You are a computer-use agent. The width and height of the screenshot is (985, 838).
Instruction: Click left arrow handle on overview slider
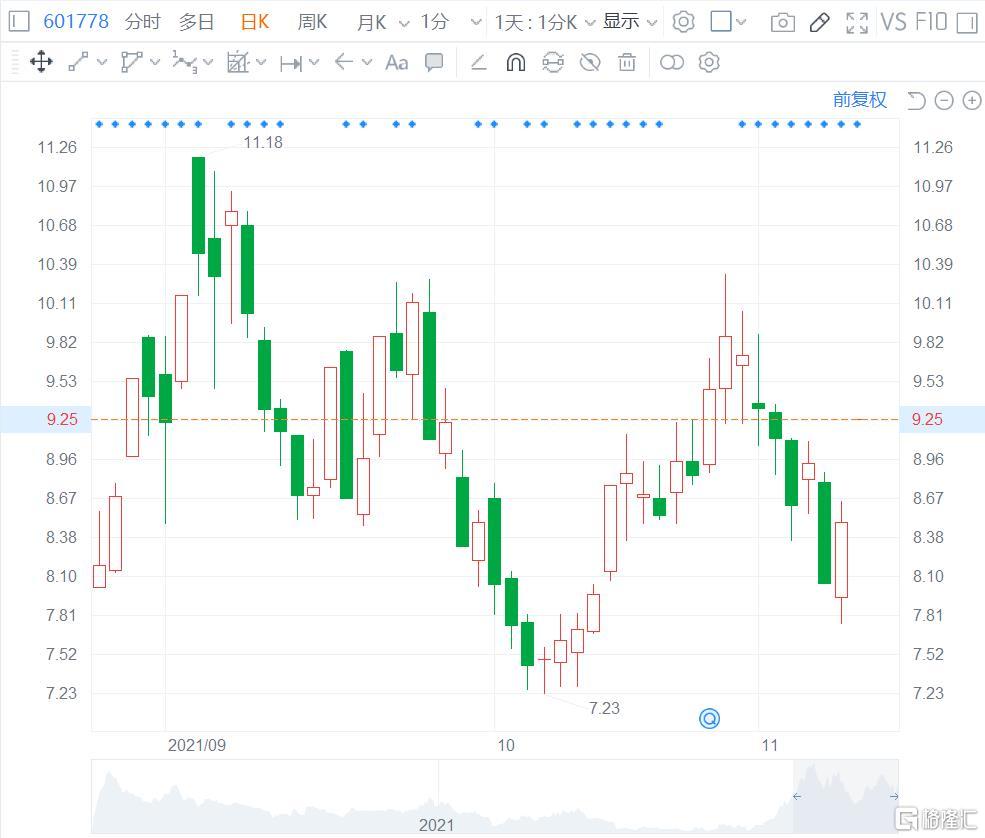pos(797,797)
